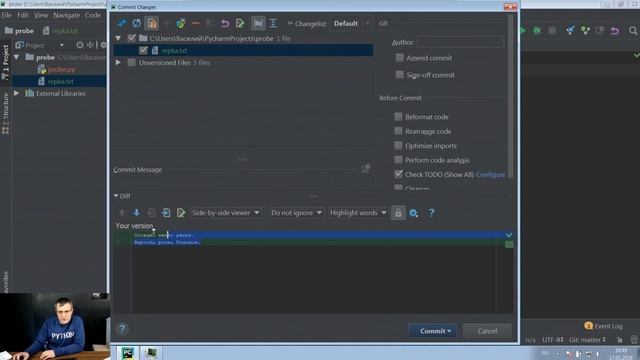
Task: Click the Python file icon in commit toolbar
Action: coord(181,23)
